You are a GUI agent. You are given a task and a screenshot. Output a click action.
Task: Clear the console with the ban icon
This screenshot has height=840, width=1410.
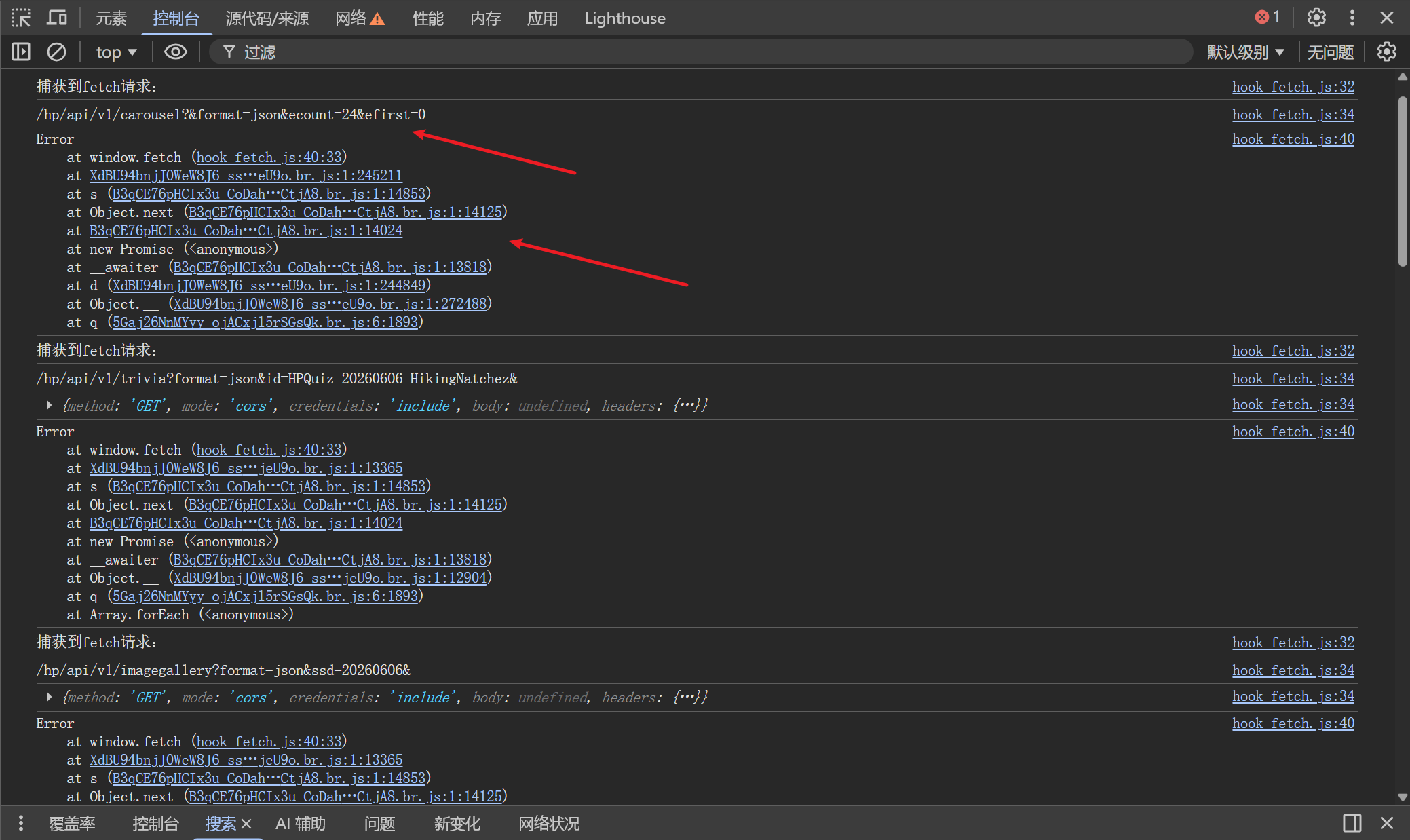[56, 52]
